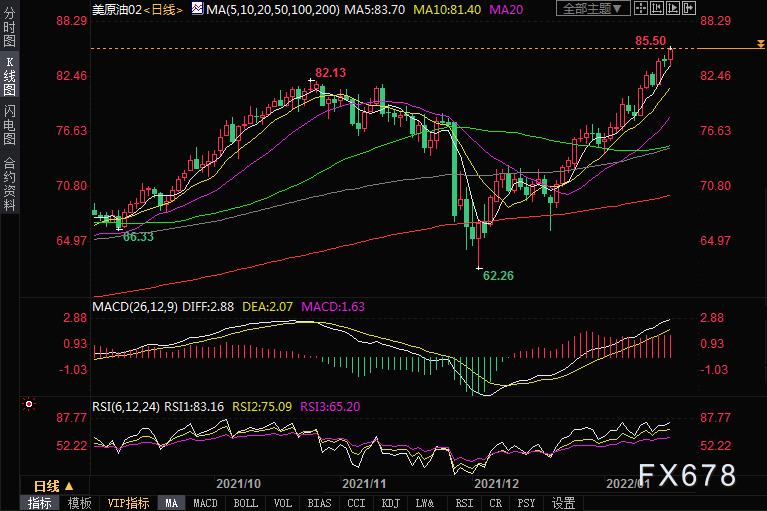Click the RSI1:83.16 value

pos(194,406)
